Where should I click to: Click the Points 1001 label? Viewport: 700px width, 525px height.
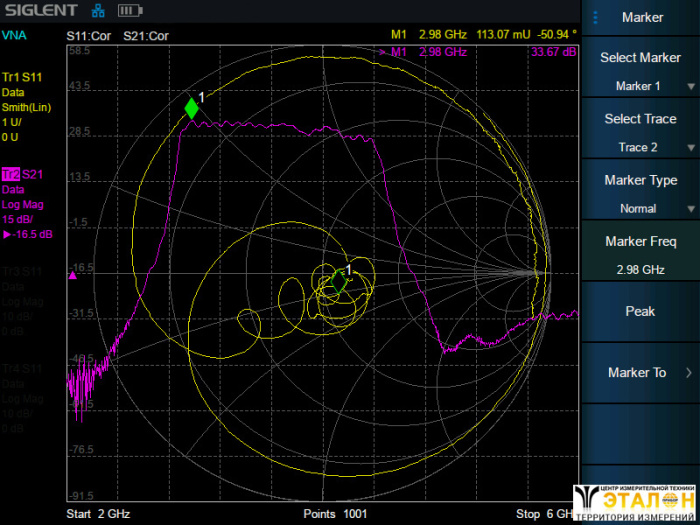point(335,514)
